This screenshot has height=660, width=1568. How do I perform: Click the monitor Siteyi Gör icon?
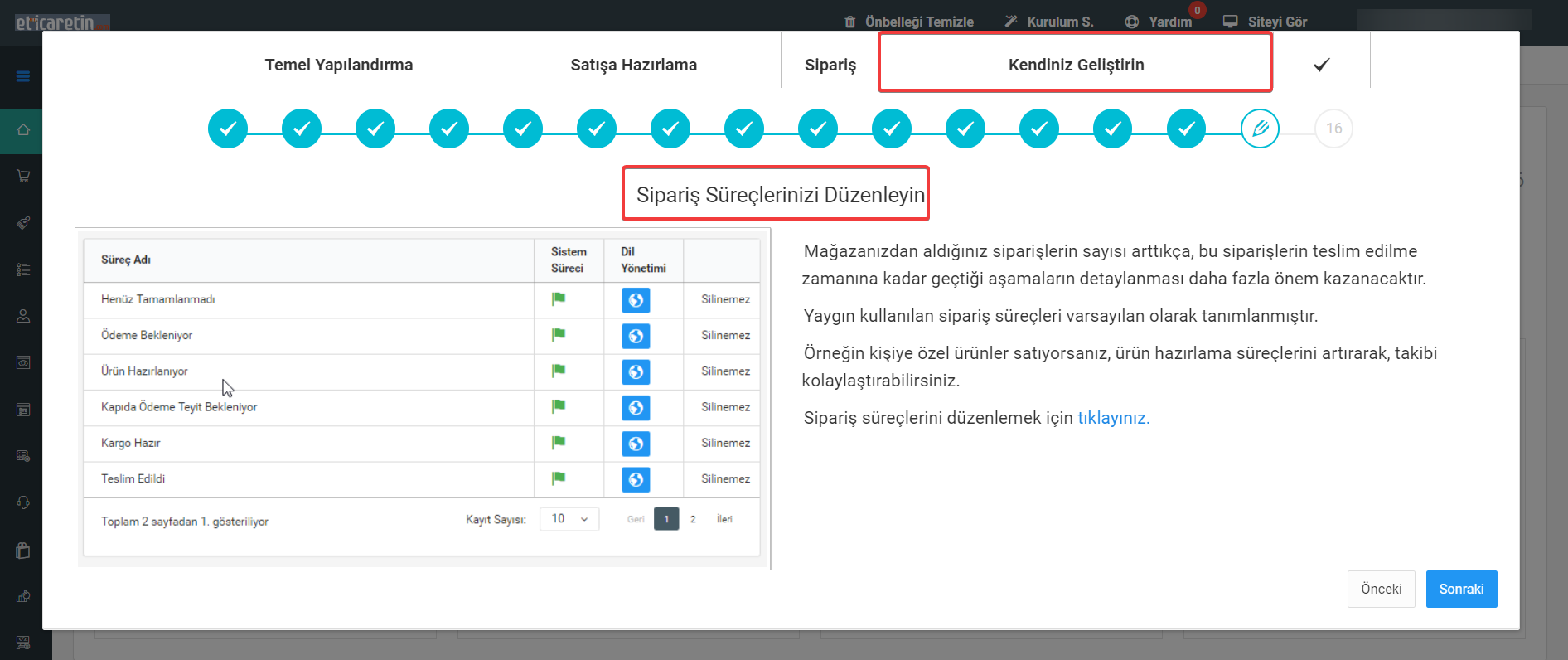point(1231,22)
